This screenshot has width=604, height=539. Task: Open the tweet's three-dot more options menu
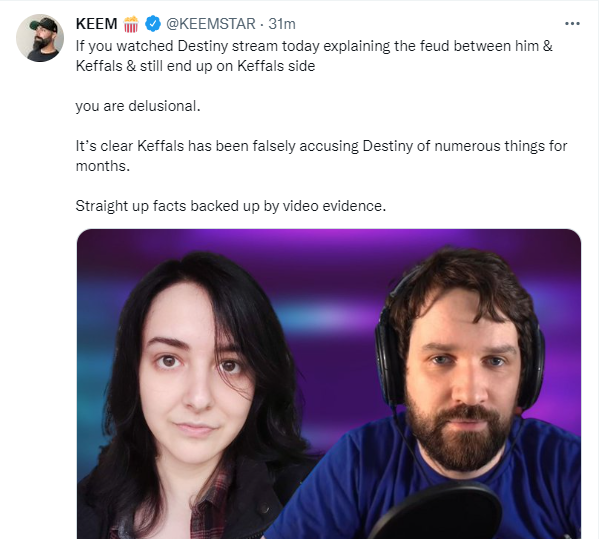point(572,24)
